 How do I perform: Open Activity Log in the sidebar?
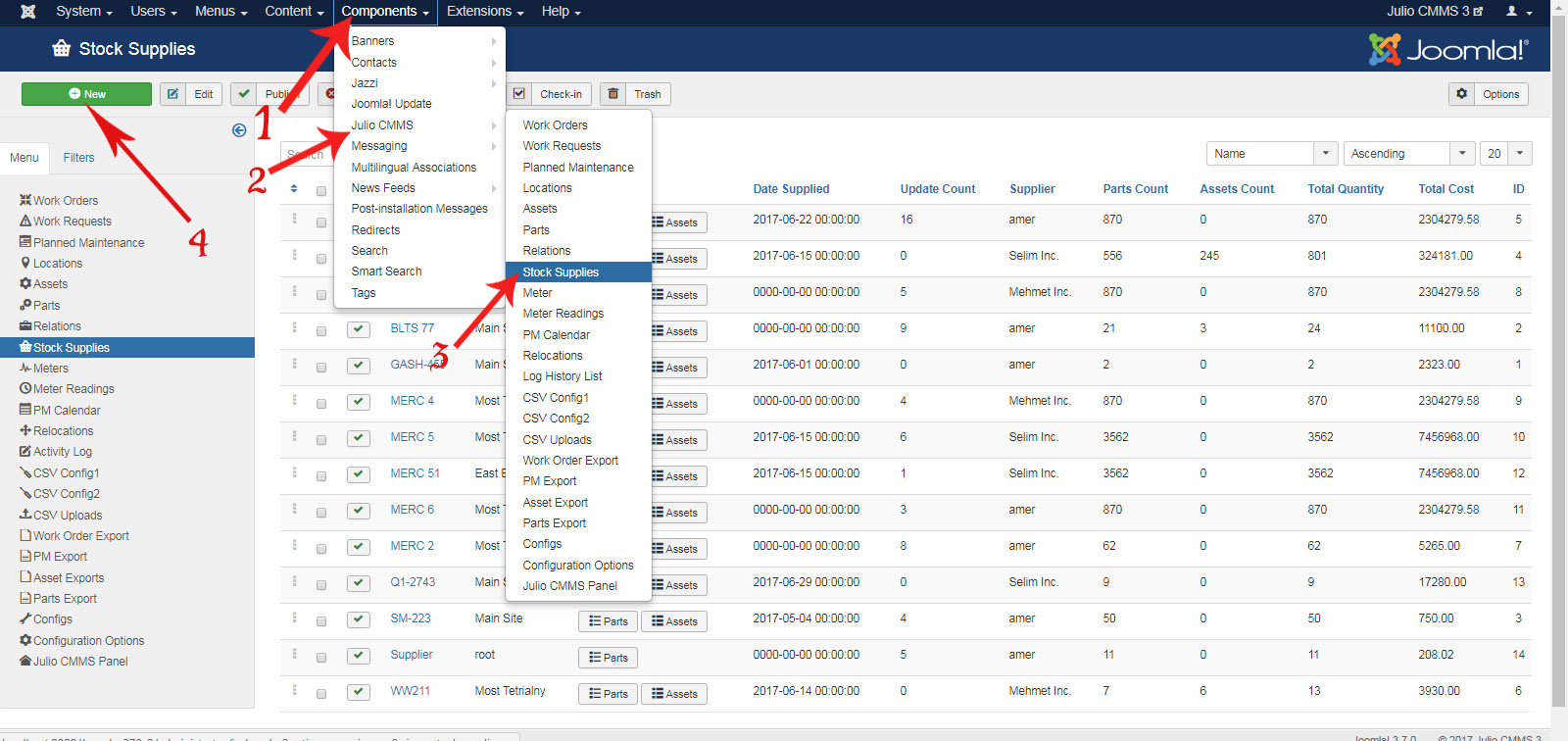pos(56,452)
